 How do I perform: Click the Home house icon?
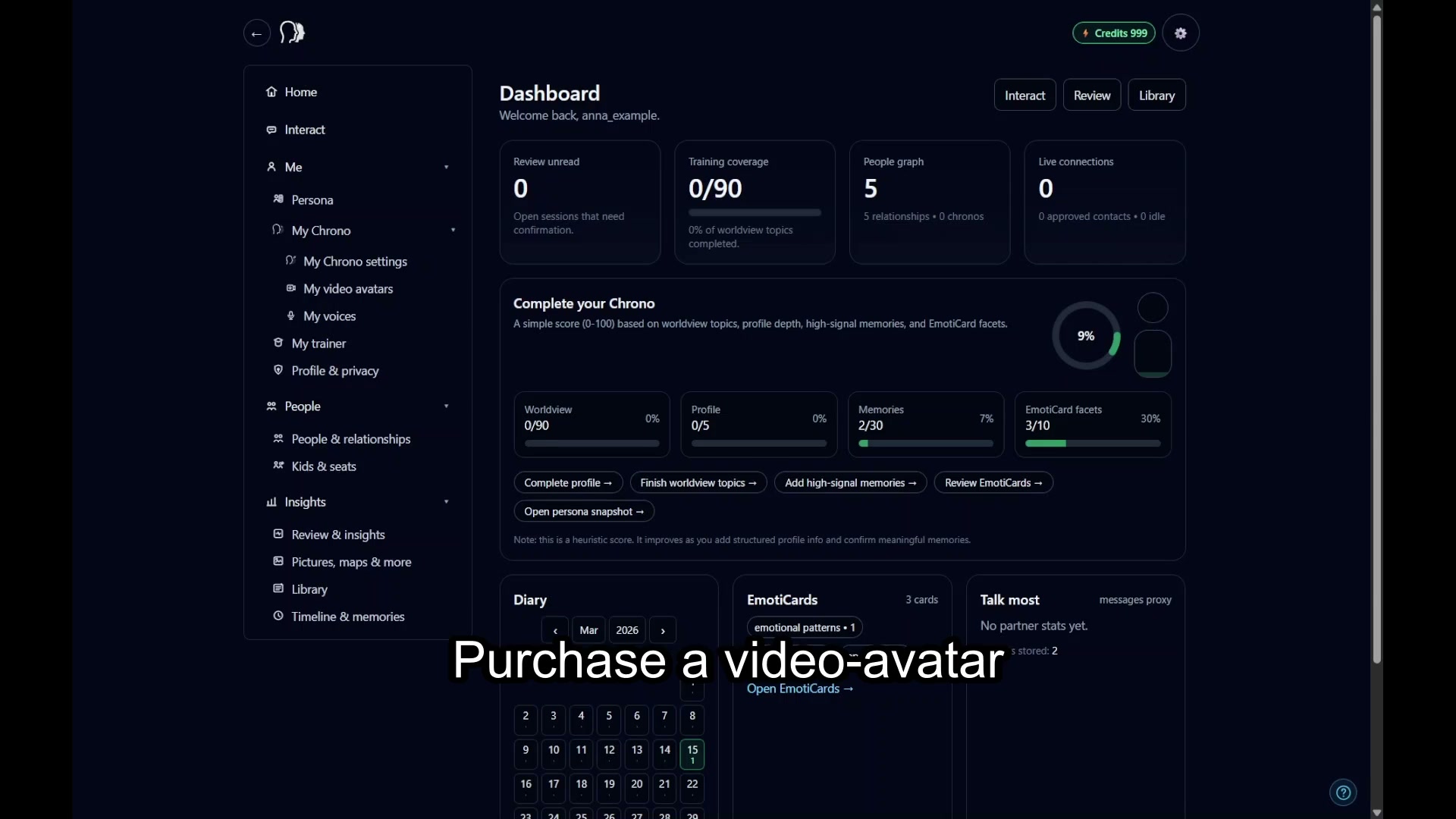pos(271,92)
